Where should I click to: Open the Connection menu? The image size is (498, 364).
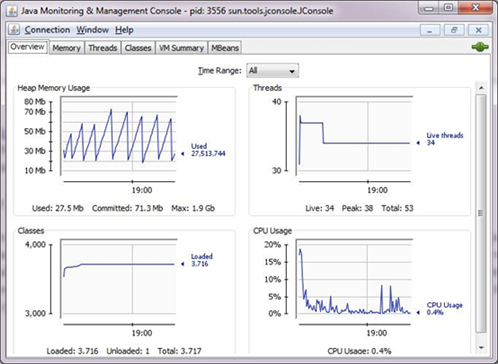tap(47, 30)
